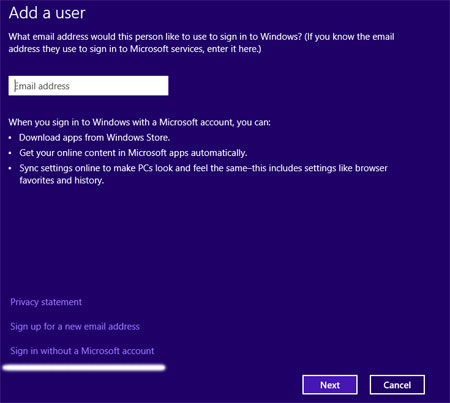The image size is (450, 403).
Task: Proceed using the highlighted Next button
Action: tap(330, 385)
